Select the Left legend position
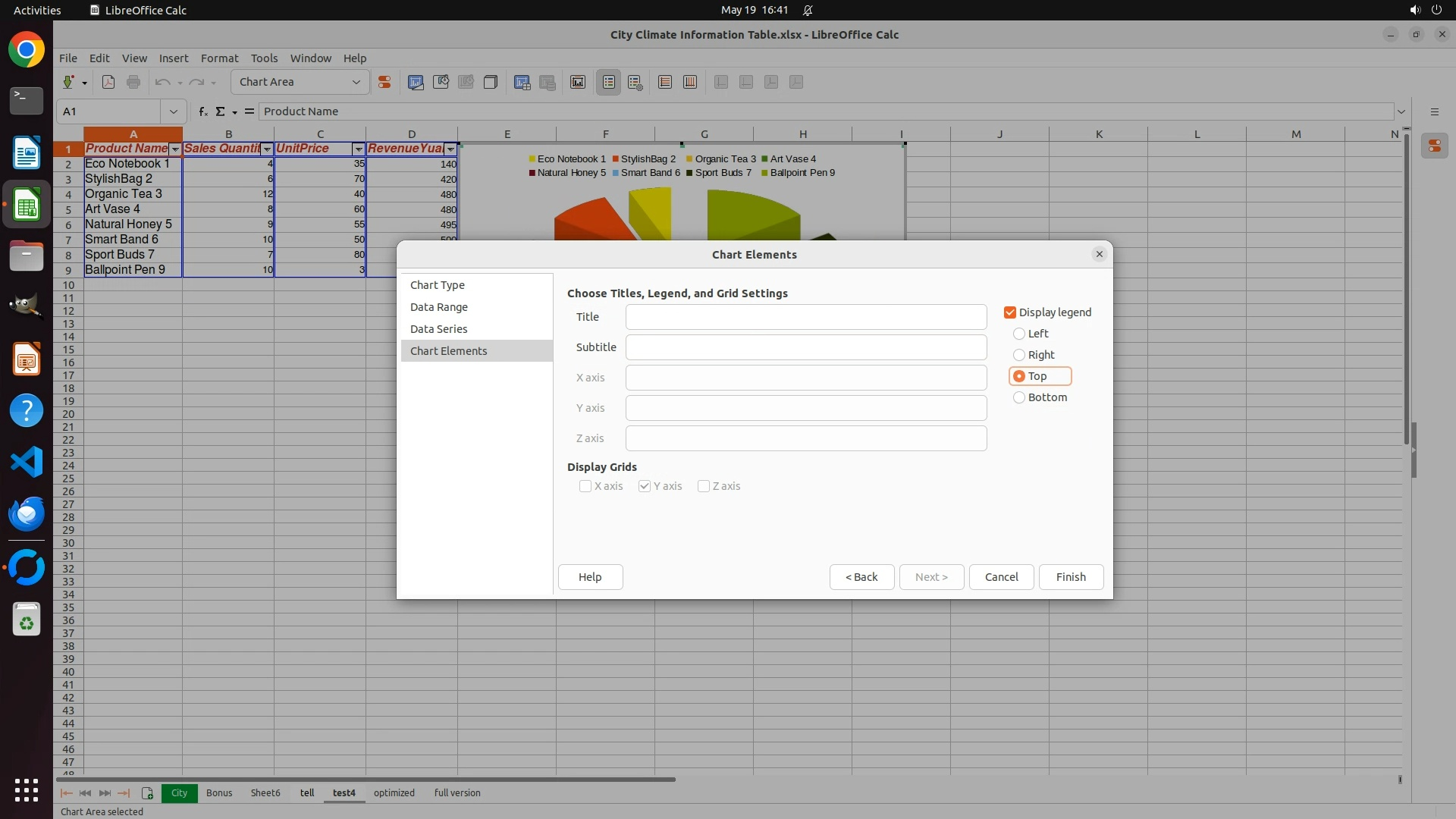The width and height of the screenshot is (1456, 819). click(1019, 334)
